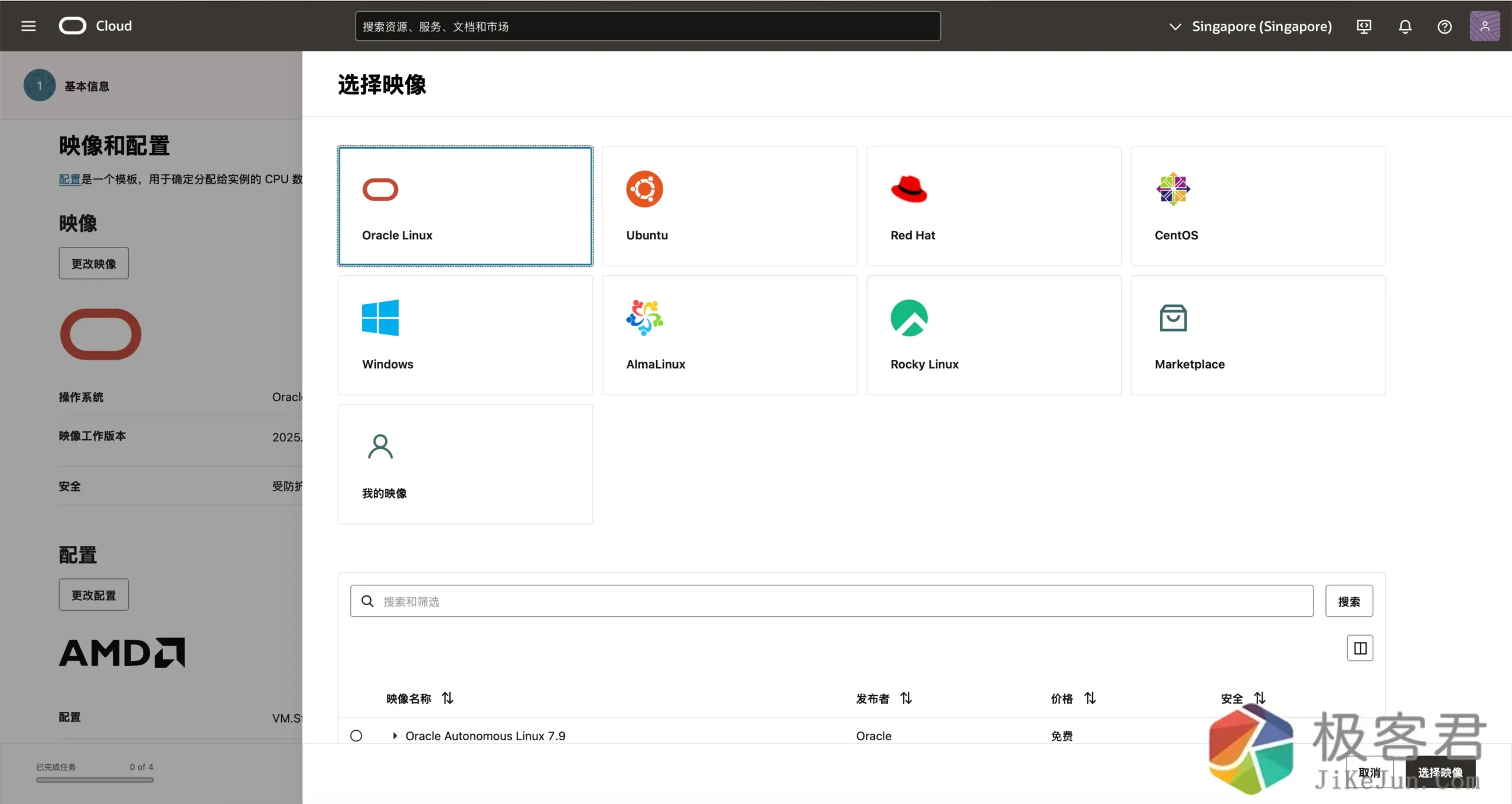Sort by 发布者 column arrows
The height and width of the screenshot is (804, 1512).
[906, 698]
